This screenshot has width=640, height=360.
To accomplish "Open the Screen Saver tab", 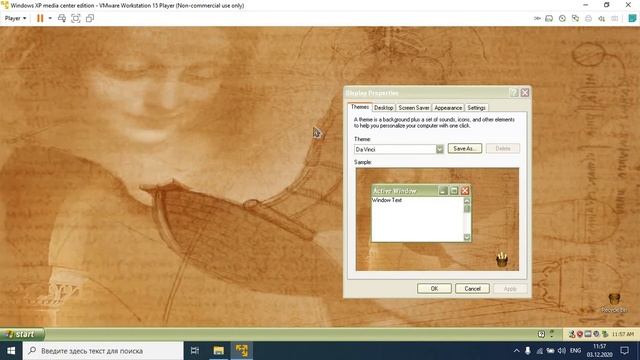I will coord(413,108).
